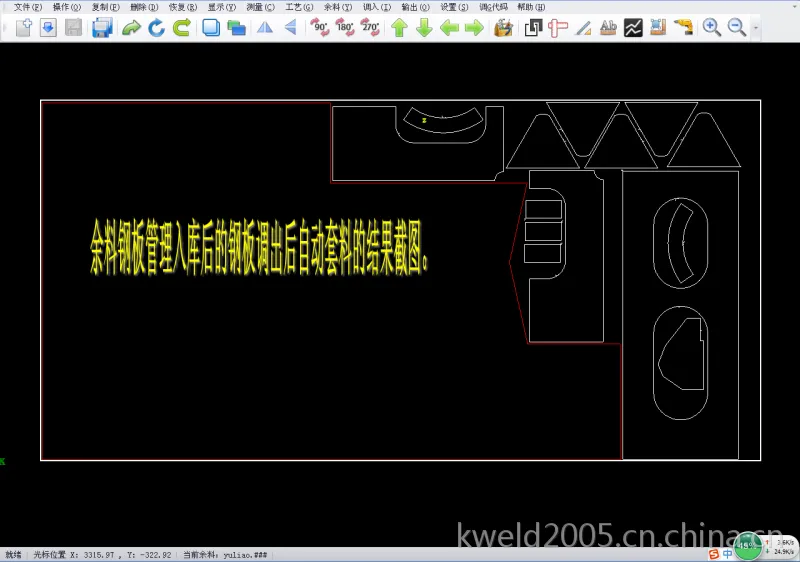Rotate part 180 degrees
The image size is (800, 562).
click(345, 27)
